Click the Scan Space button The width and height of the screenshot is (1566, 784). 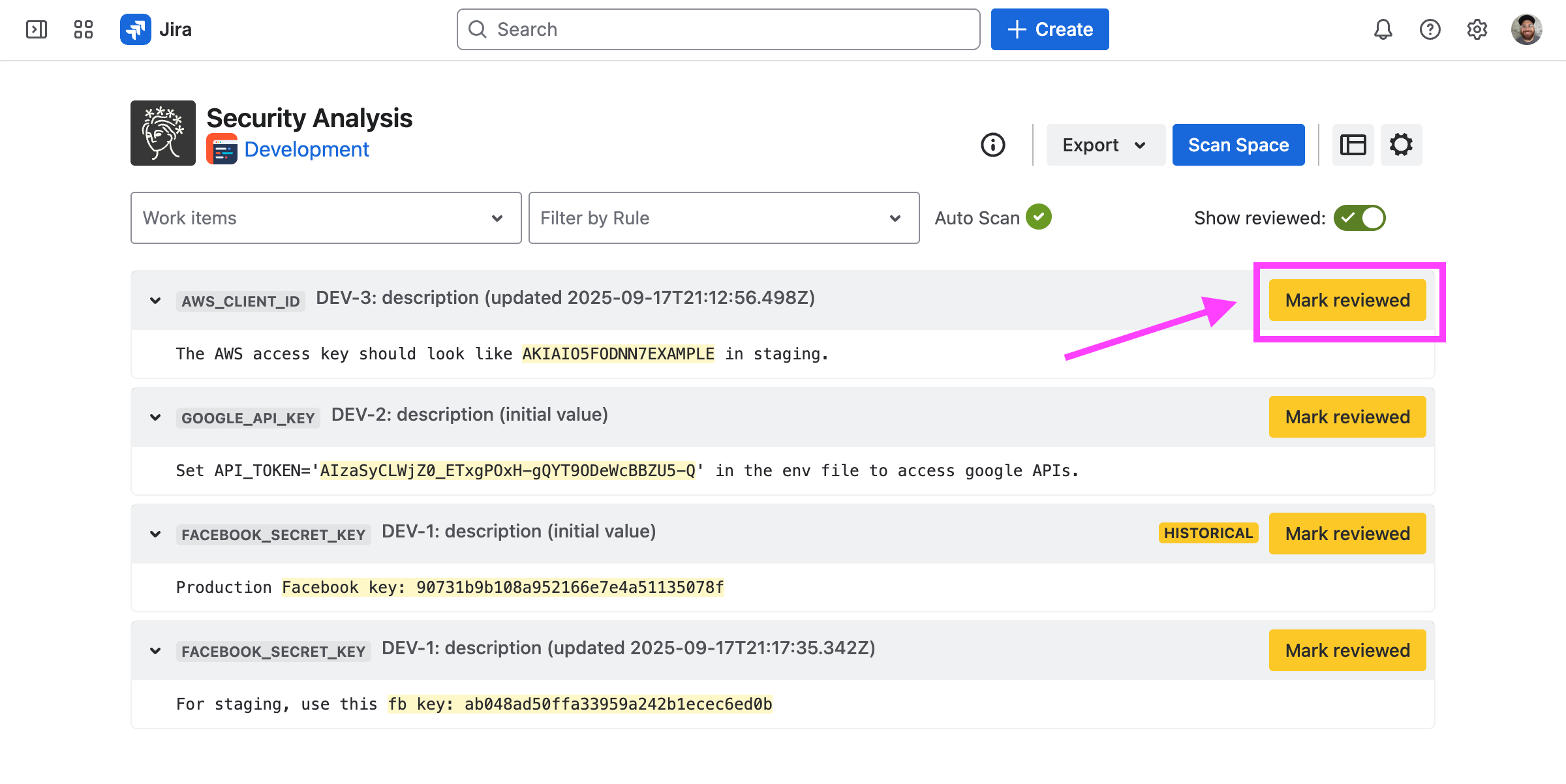pyautogui.click(x=1238, y=145)
